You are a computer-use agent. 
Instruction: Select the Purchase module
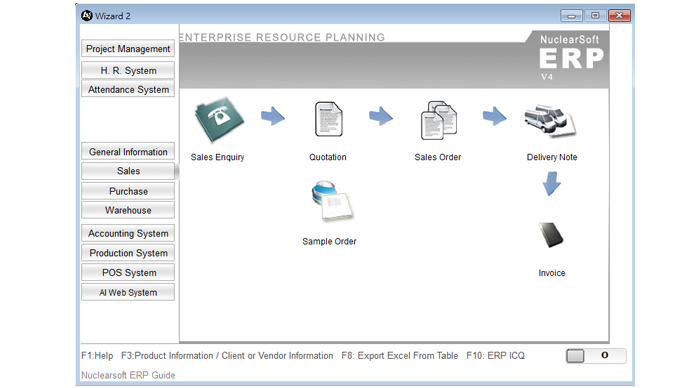[128, 191]
